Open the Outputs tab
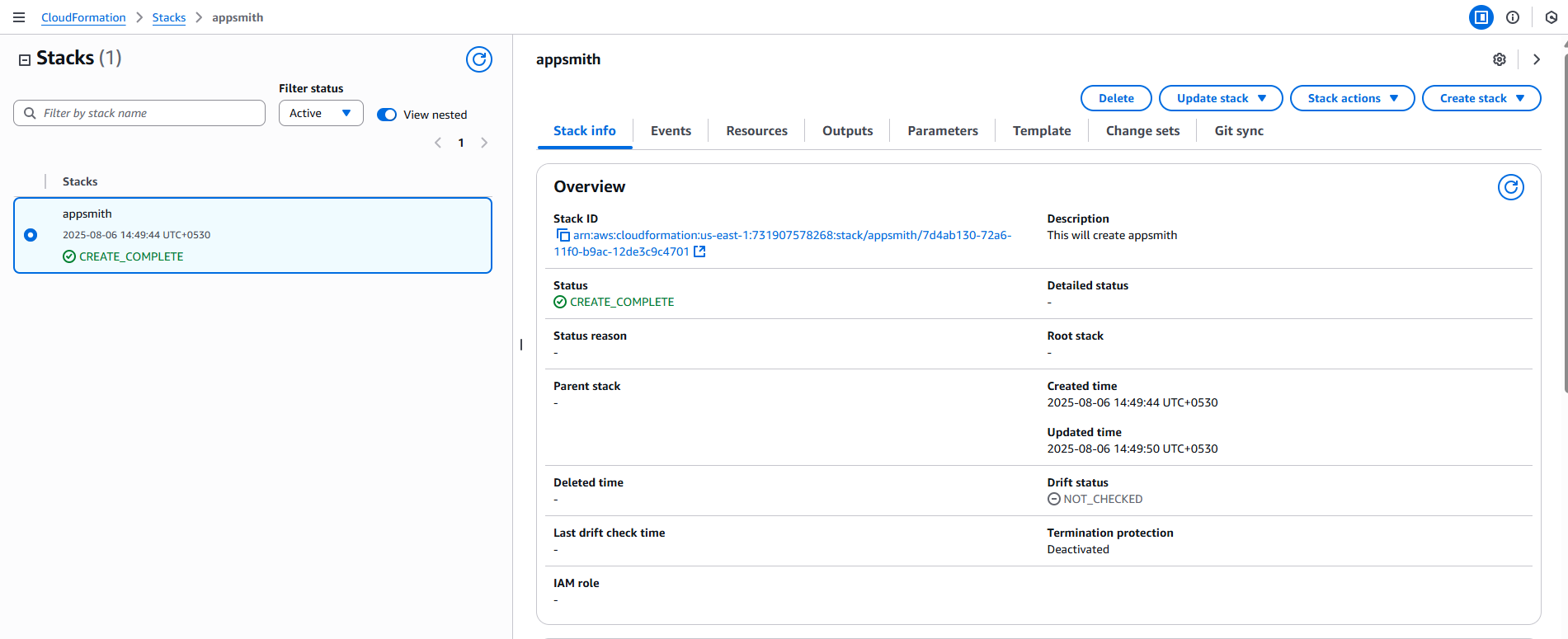 [x=847, y=130]
